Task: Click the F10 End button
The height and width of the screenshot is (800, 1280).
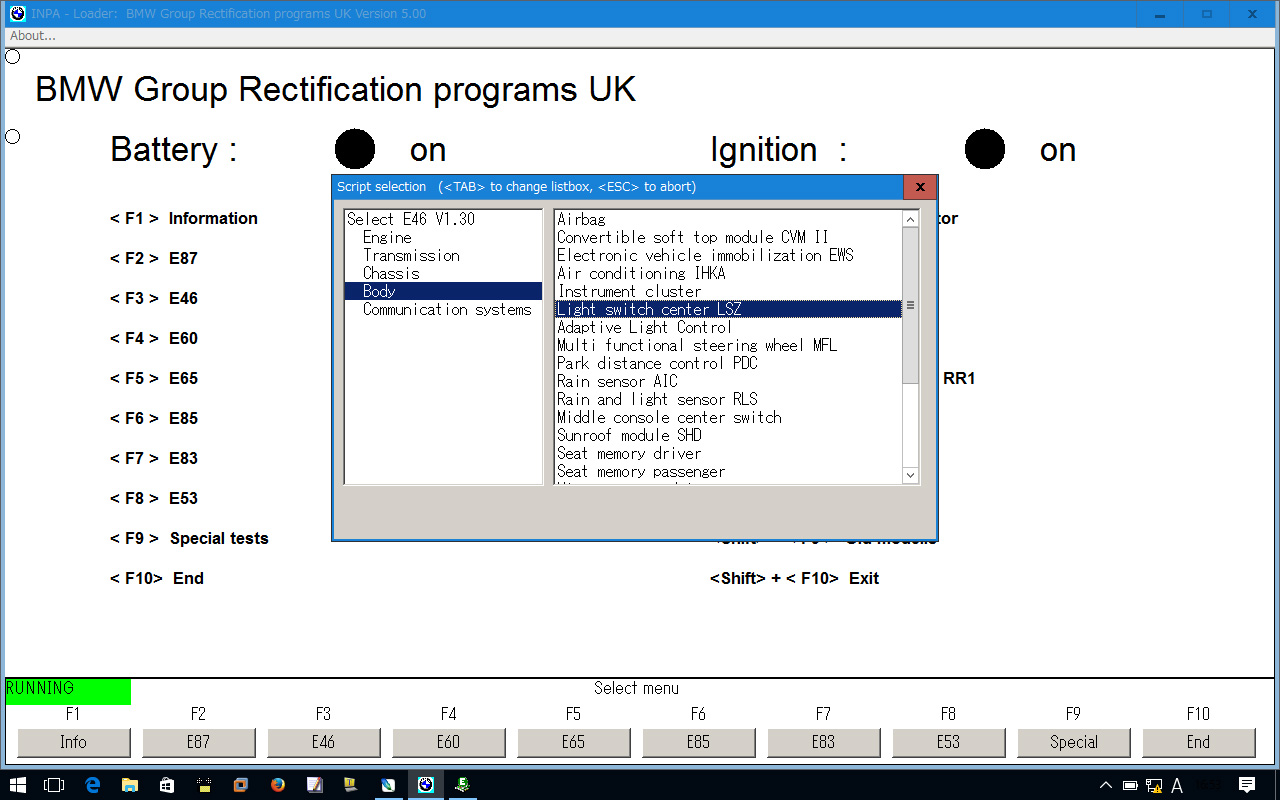Action: pos(1198,742)
